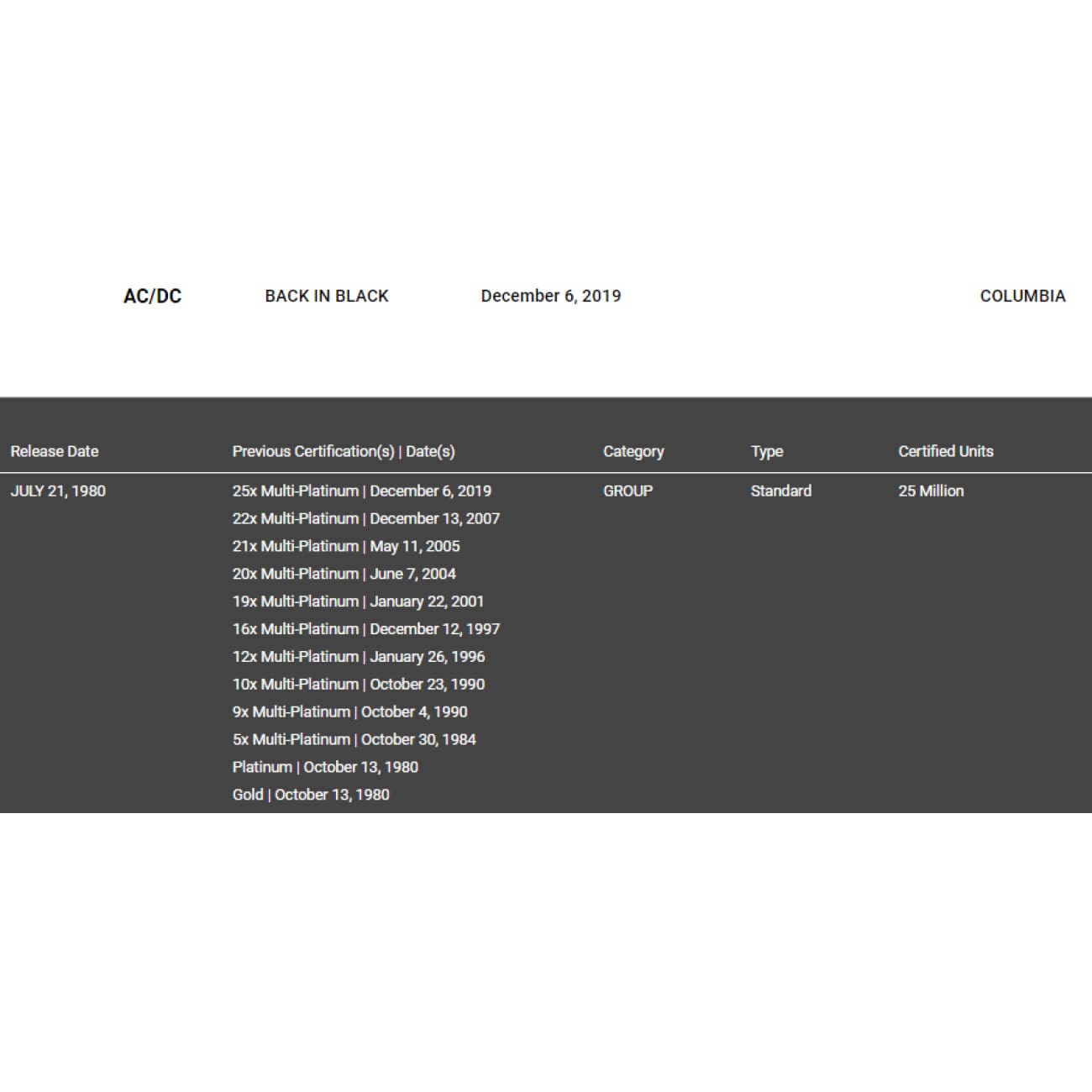Click the 25x Multi-Platinum December 6, 2019 row
This screenshot has width=1092, height=1092.
pyautogui.click(x=362, y=491)
